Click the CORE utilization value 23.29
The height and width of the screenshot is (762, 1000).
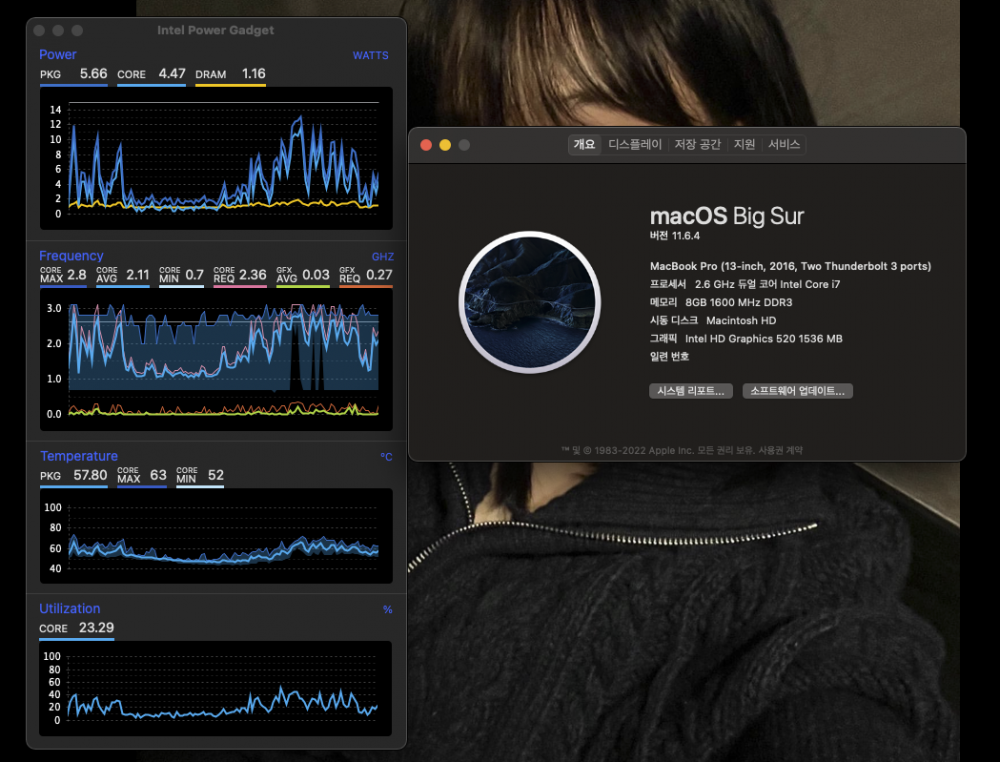tap(96, 627)
